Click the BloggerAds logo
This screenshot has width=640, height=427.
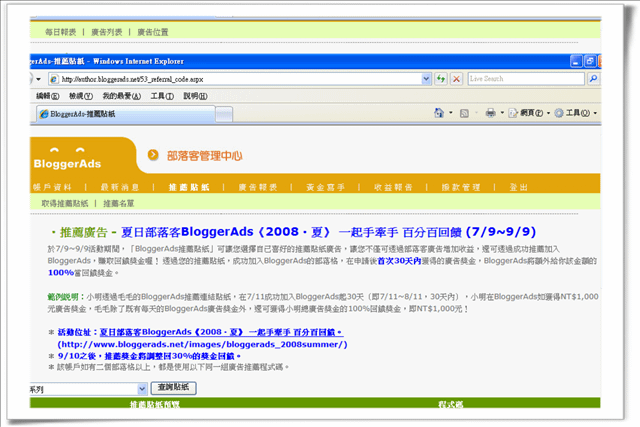tap(67, 158)
